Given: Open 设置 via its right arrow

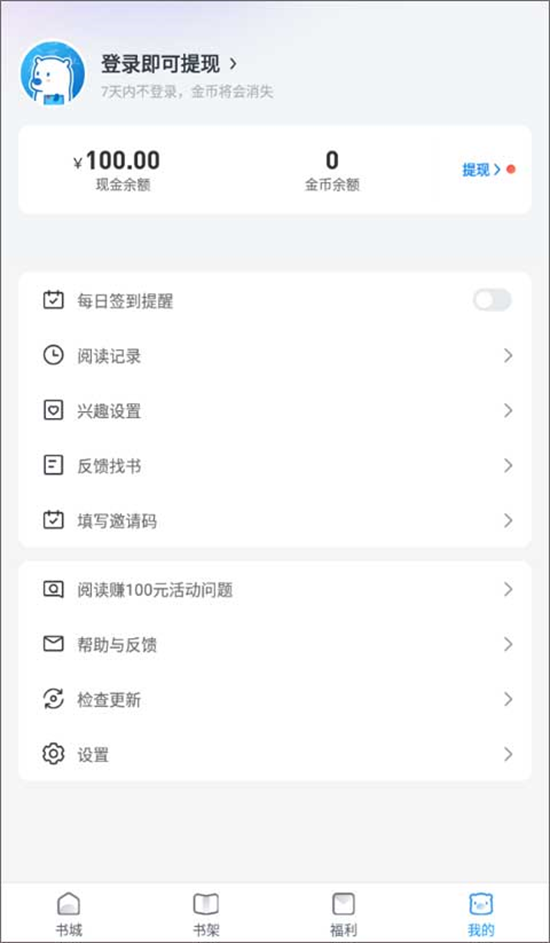Looking at the screenshot, I should coord(508,754).
